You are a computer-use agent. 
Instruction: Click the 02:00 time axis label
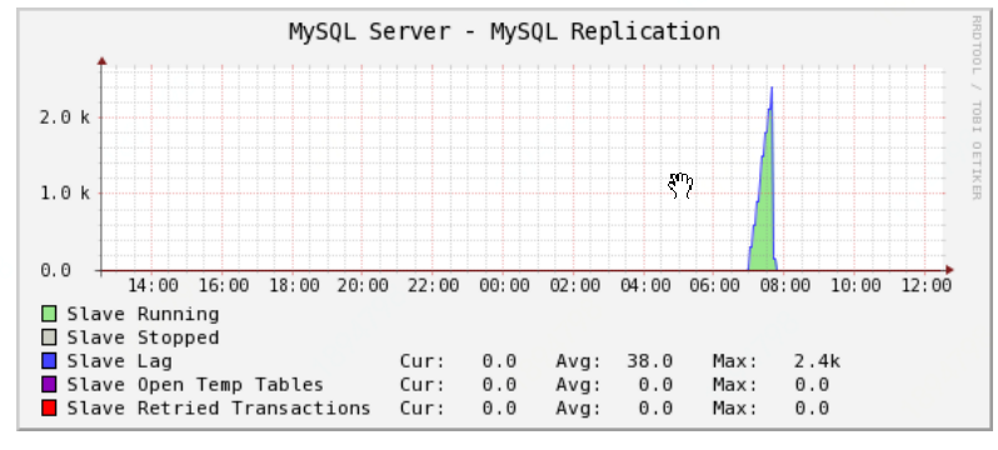tap(575, 285)
